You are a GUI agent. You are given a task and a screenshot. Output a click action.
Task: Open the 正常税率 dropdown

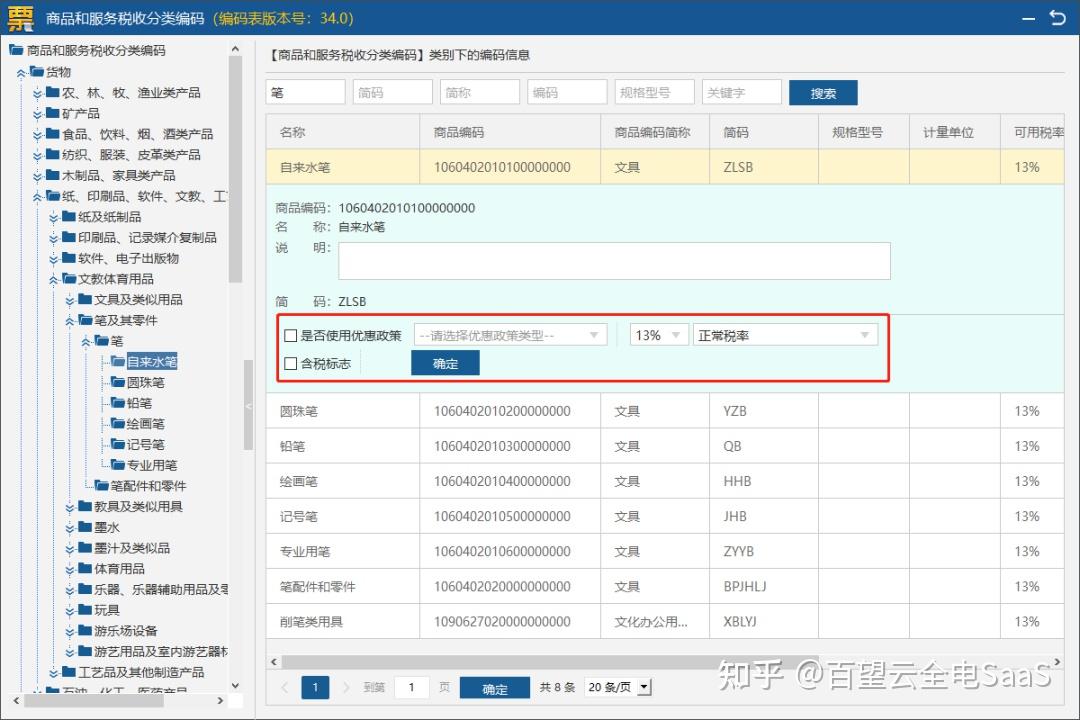click(x=785, y=335)
